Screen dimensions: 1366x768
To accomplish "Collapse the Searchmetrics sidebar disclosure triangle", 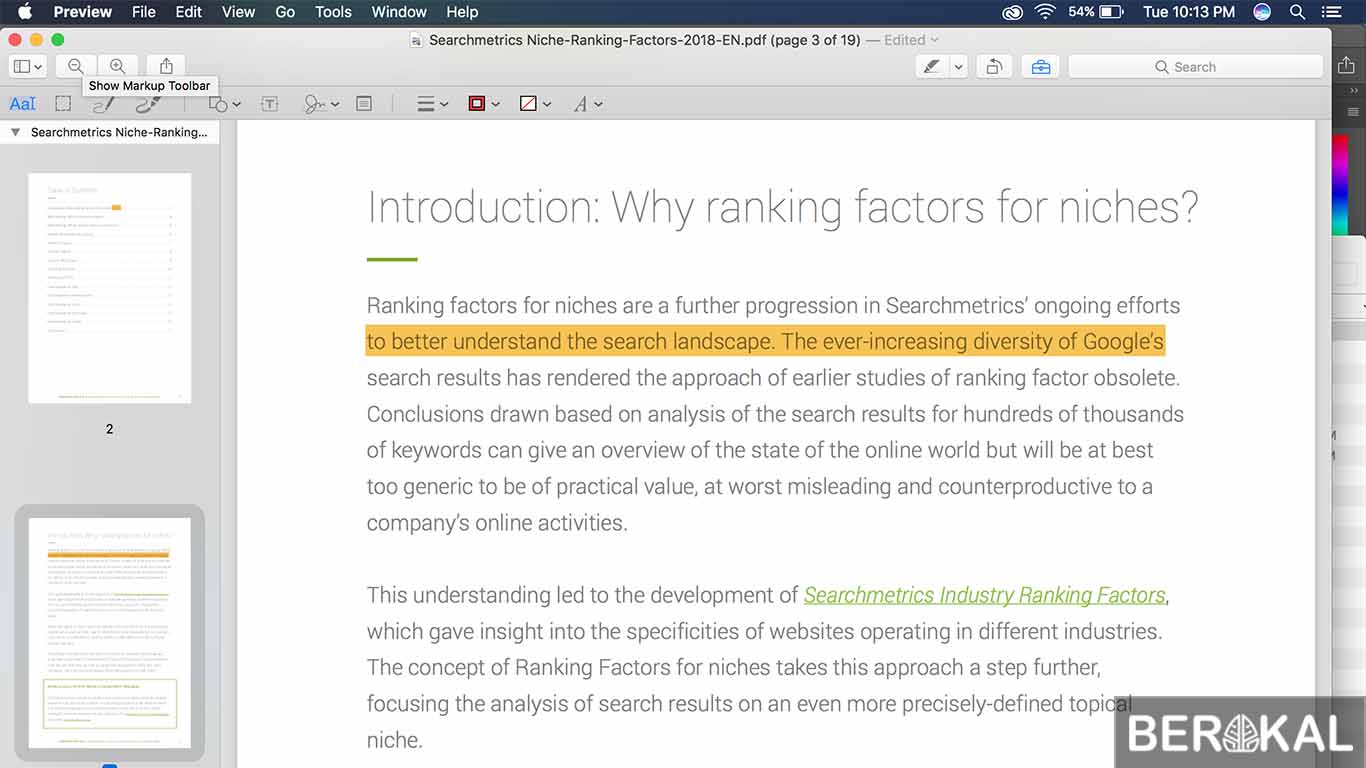I will click(15, 132).
